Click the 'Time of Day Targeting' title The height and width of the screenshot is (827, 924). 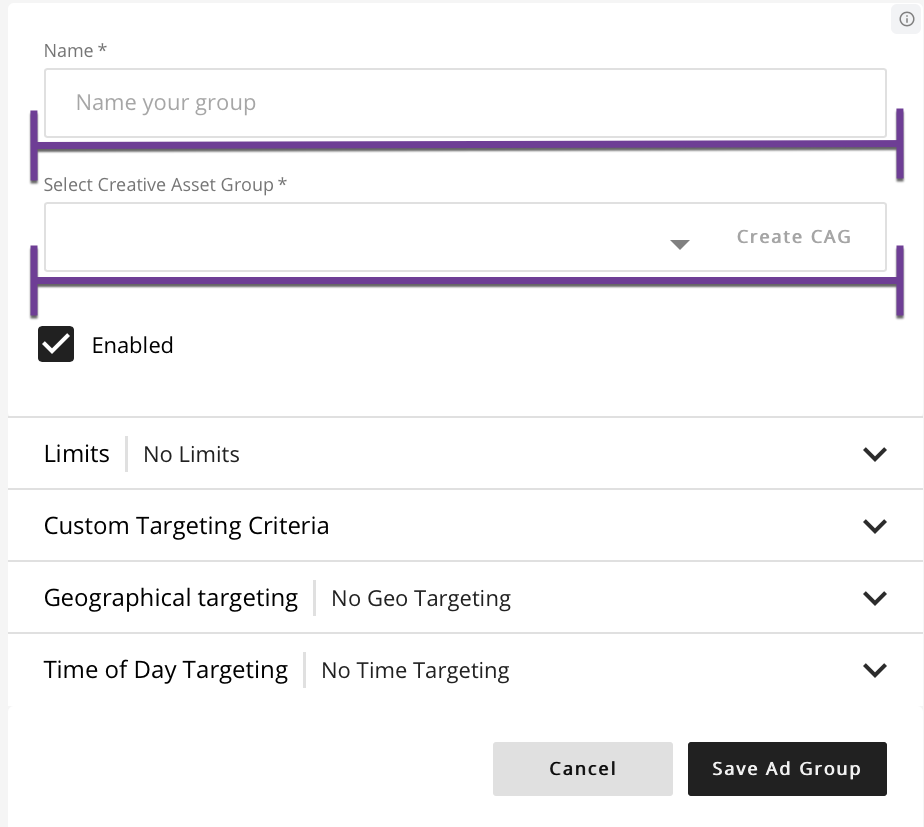tap(166, 670)
